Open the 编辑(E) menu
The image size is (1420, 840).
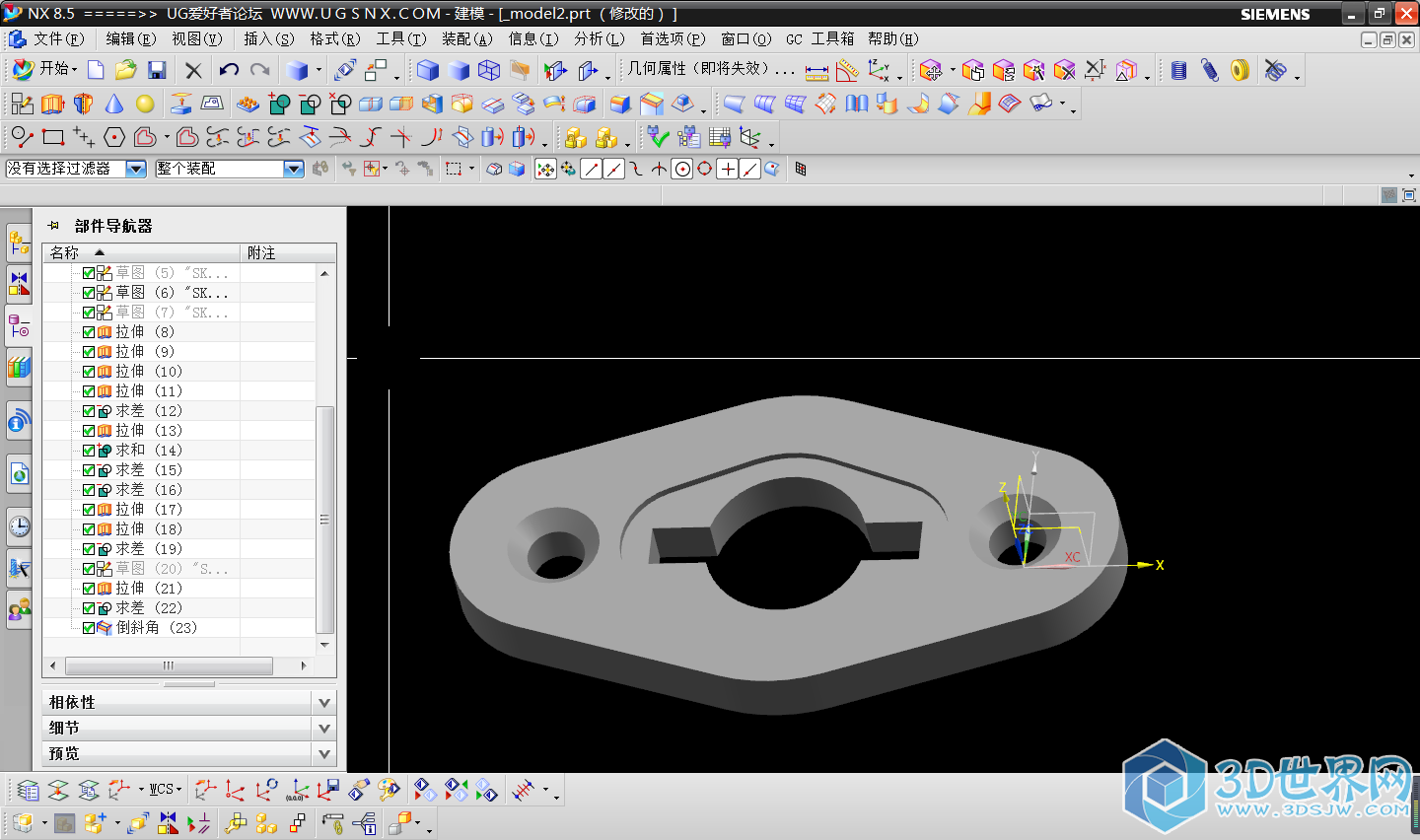pos(131,38)
